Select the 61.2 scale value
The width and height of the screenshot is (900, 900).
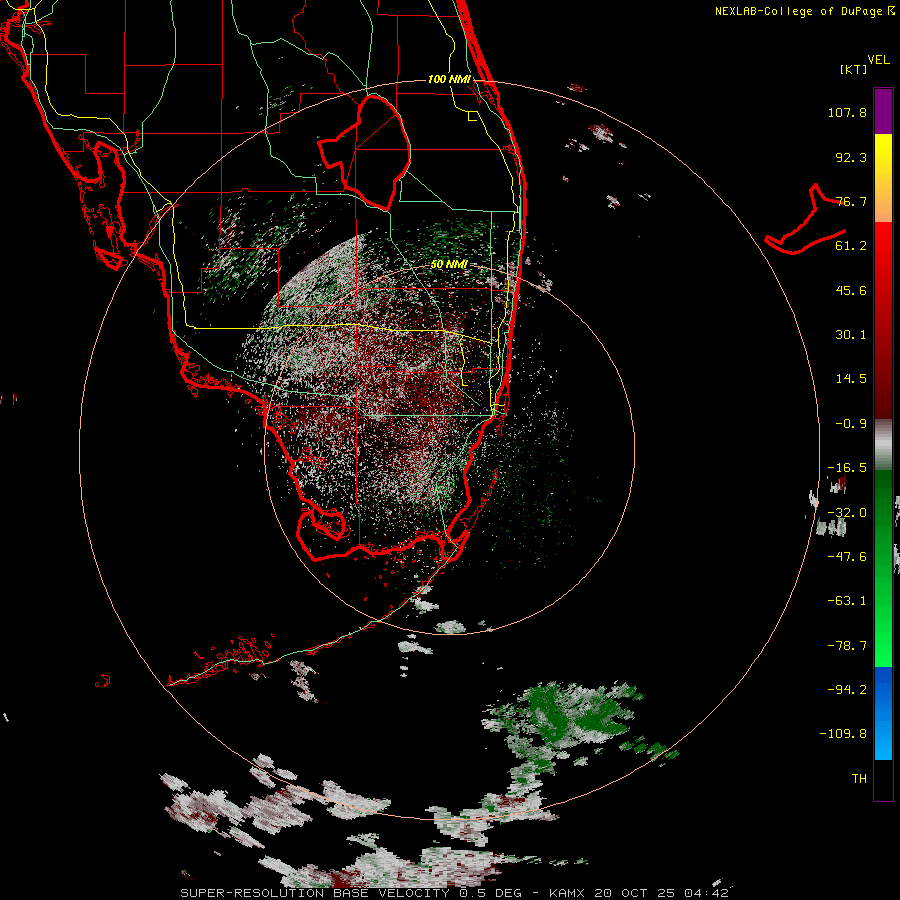pyautogui.click(x=851, y=246)
